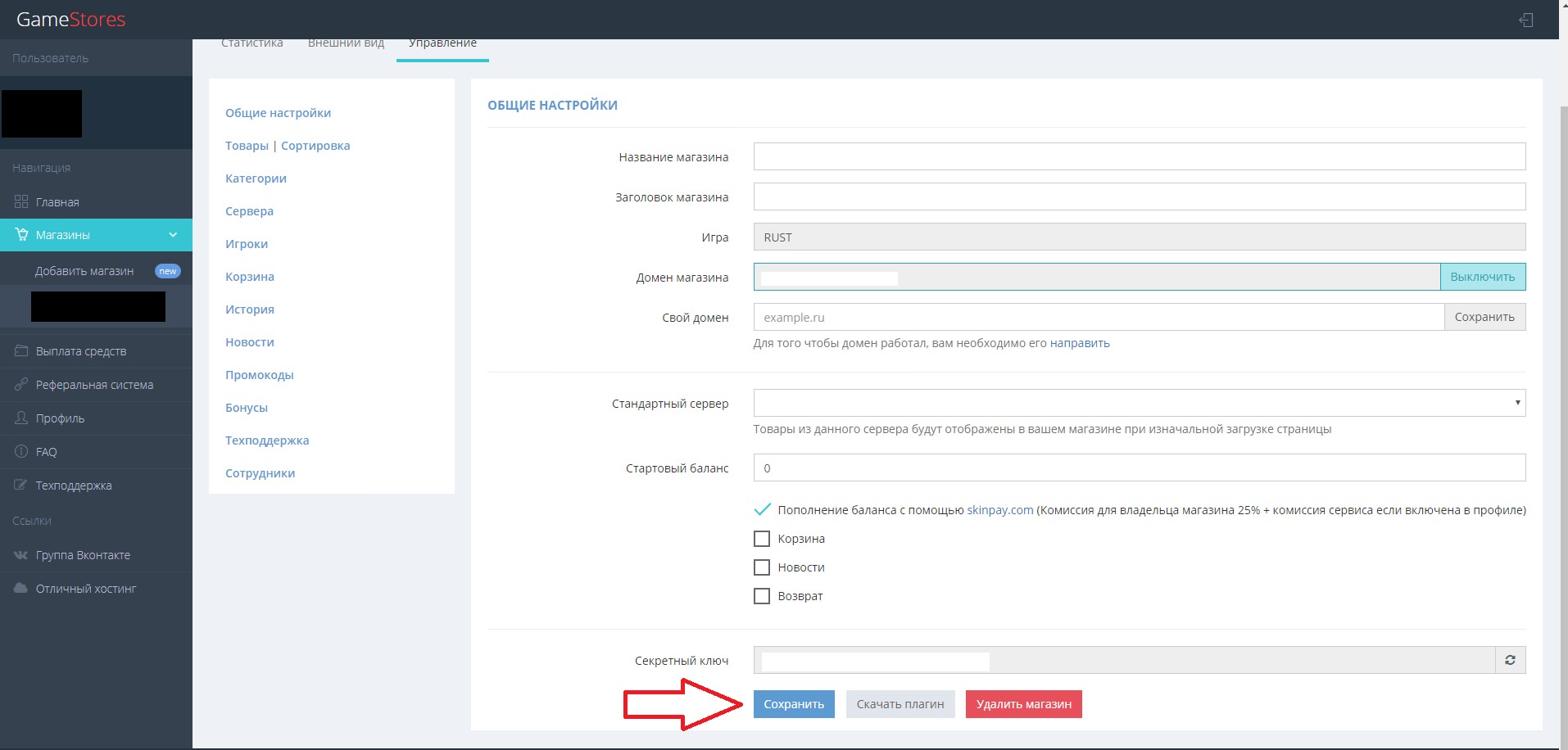Open the Сортировка section
1568x750 pixels.
(x=315, y=146)
